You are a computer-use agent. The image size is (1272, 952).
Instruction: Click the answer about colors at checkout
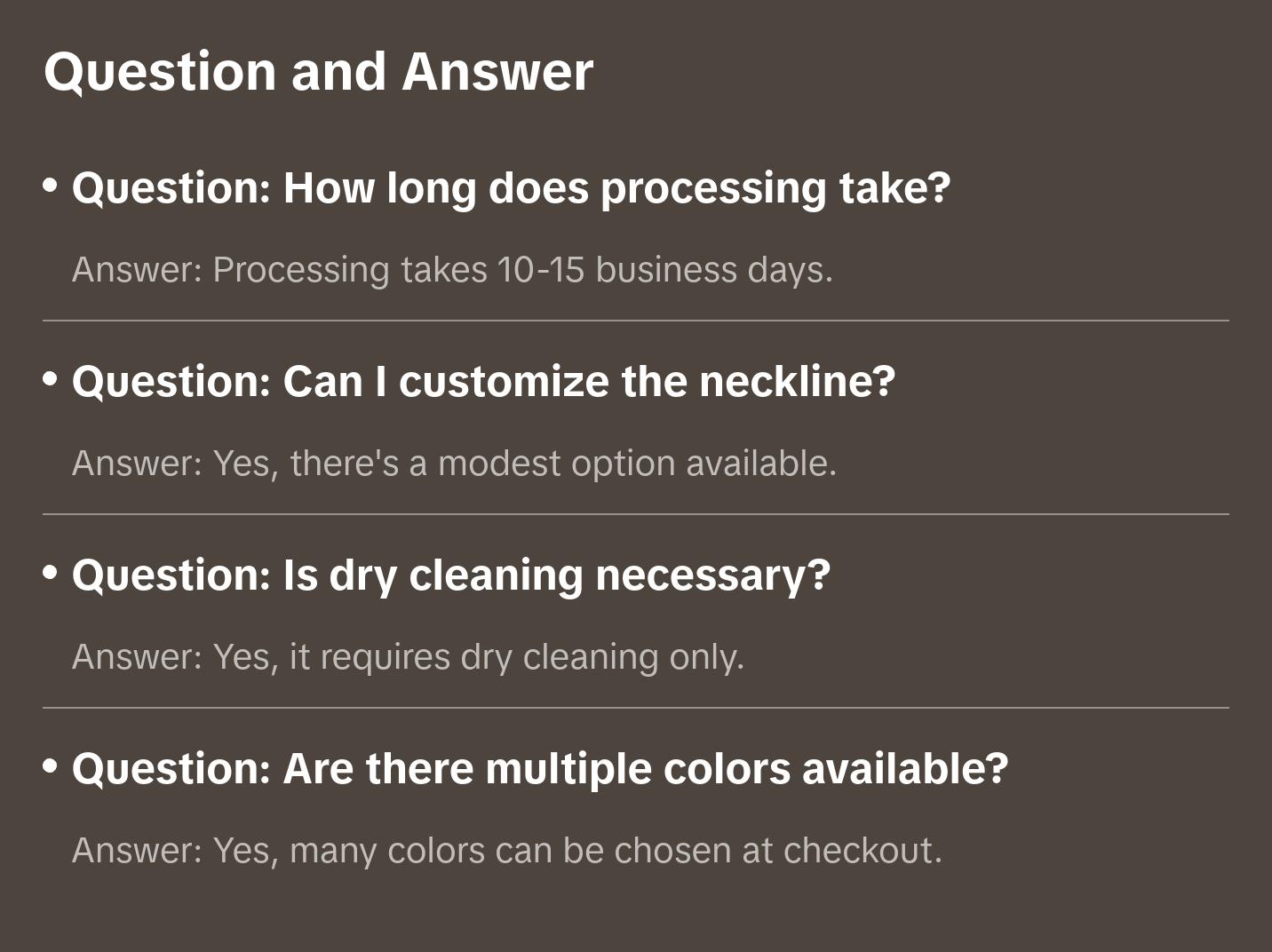tap(506, 851)
